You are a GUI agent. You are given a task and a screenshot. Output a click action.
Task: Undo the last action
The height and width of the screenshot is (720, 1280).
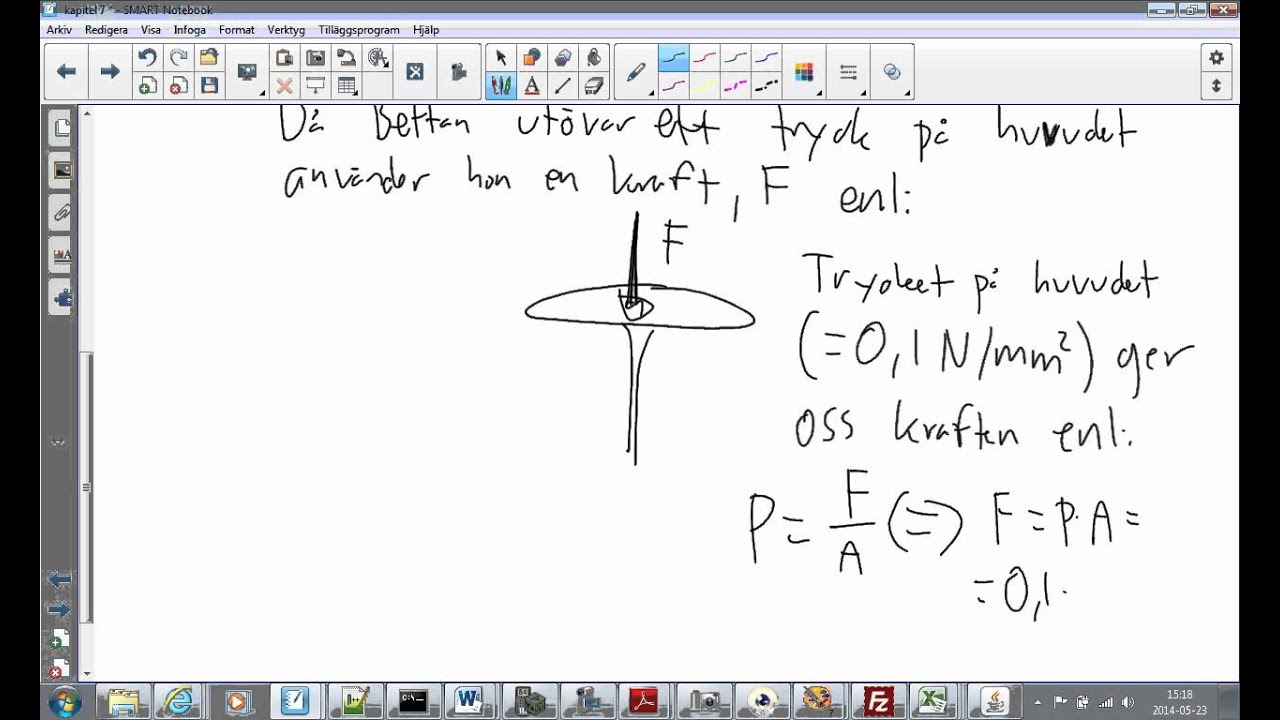click(147, 58)
